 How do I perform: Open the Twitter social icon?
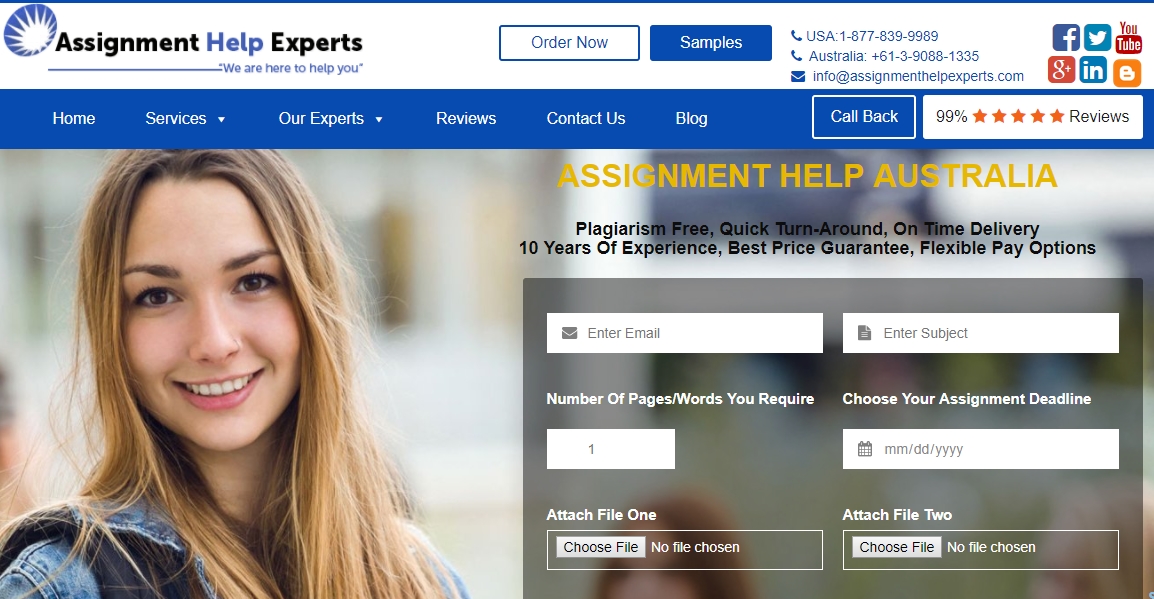1097,38
